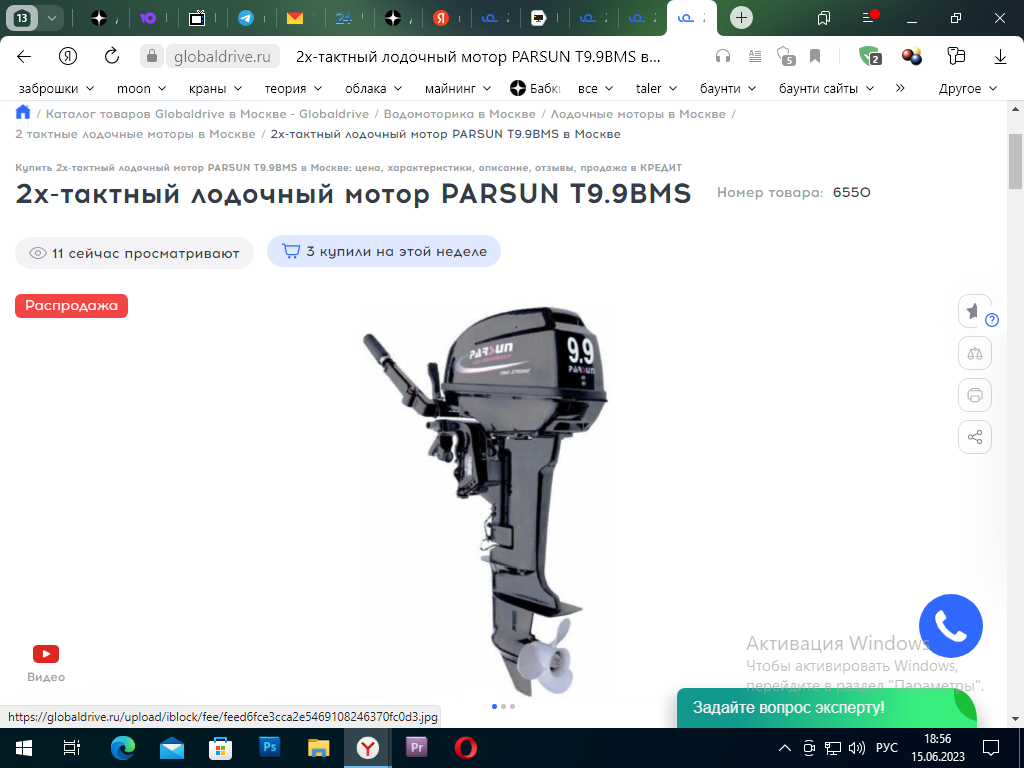
Task: Open Task View on the taskbar
Action: pos(72,748)
